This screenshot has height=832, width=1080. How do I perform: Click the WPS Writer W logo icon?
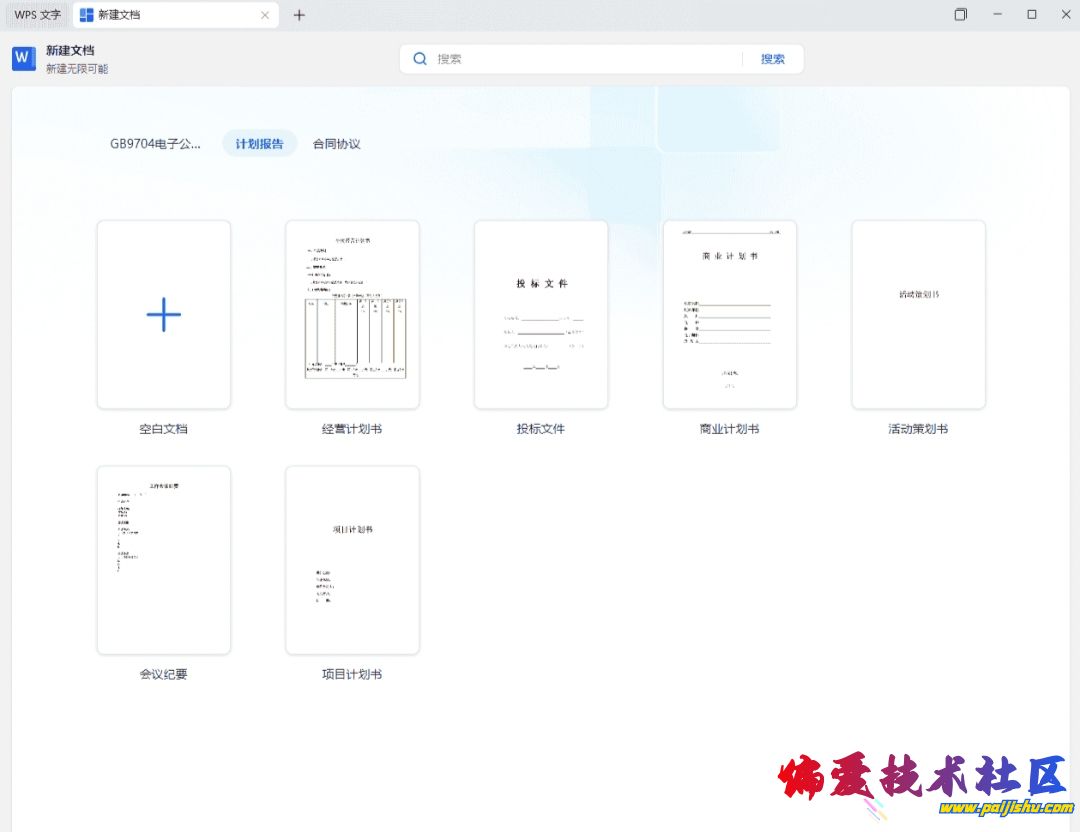coord(24,59)
